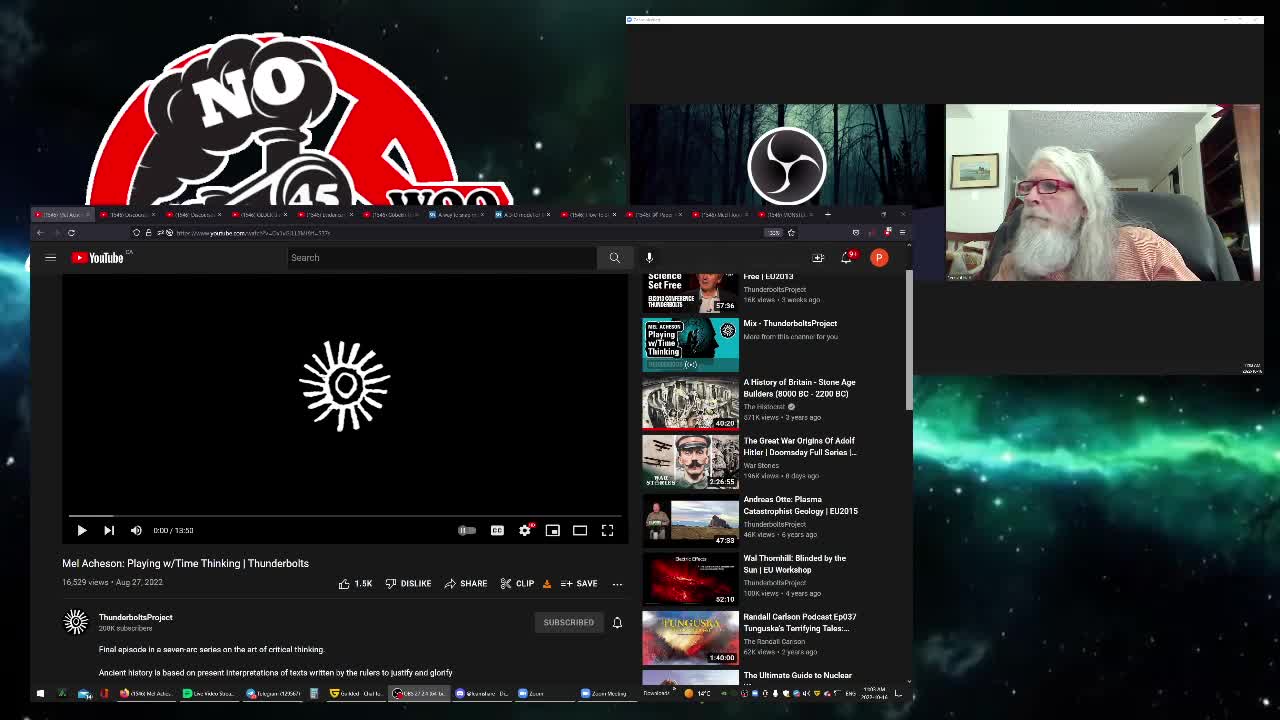The width and height of the screenshot is (1280, 720).
Task: Toggle channel notification bell
Action: [x=617, y=622]
